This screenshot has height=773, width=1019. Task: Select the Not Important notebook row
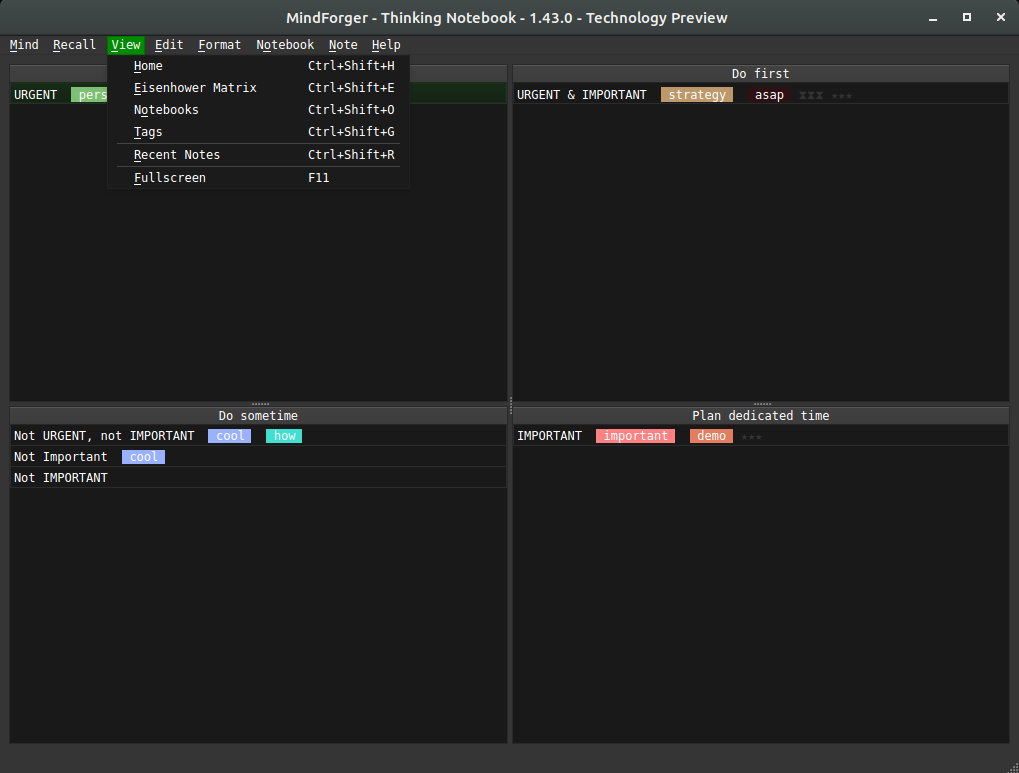[x=61, y=457]
